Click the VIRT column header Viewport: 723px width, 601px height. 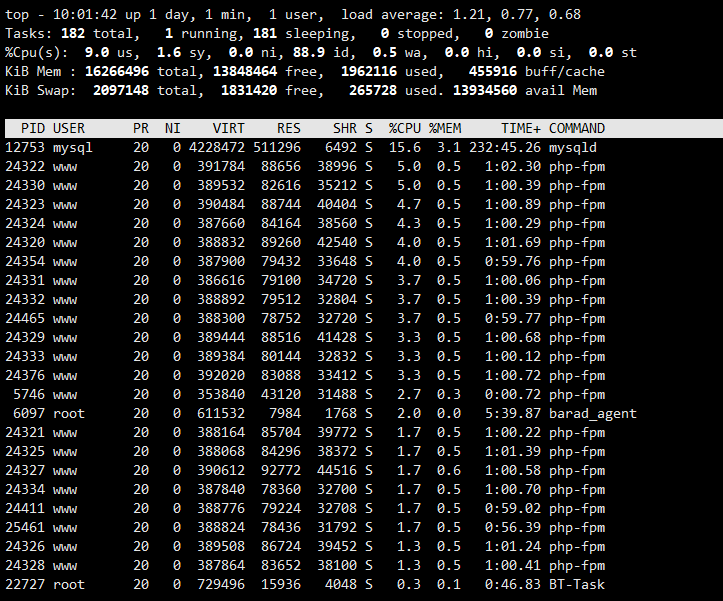click(x=228, y=128)
